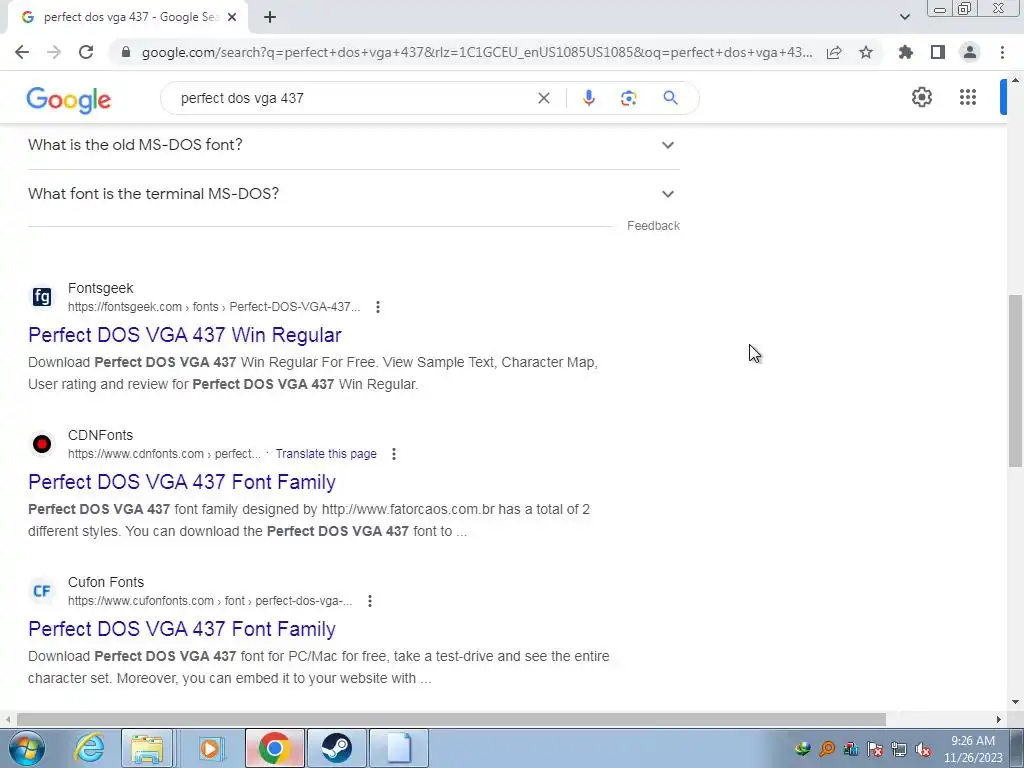Click the www.cufonfonts.com URL breadcrumb

pyautogui.click(x=210, y=601)
